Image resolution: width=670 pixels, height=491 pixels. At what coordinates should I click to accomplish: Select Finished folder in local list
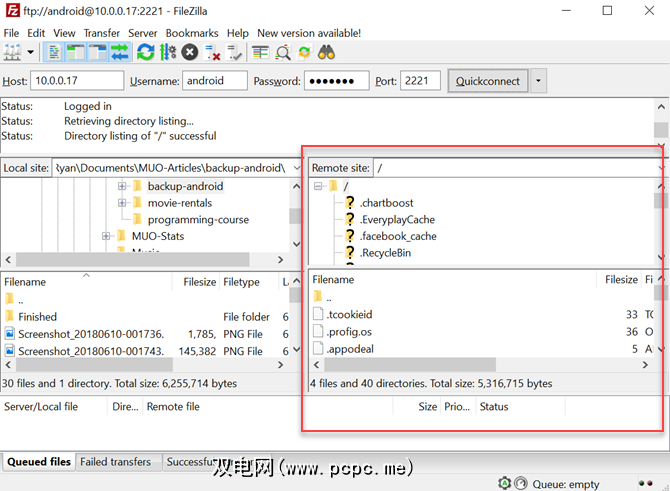37,317
